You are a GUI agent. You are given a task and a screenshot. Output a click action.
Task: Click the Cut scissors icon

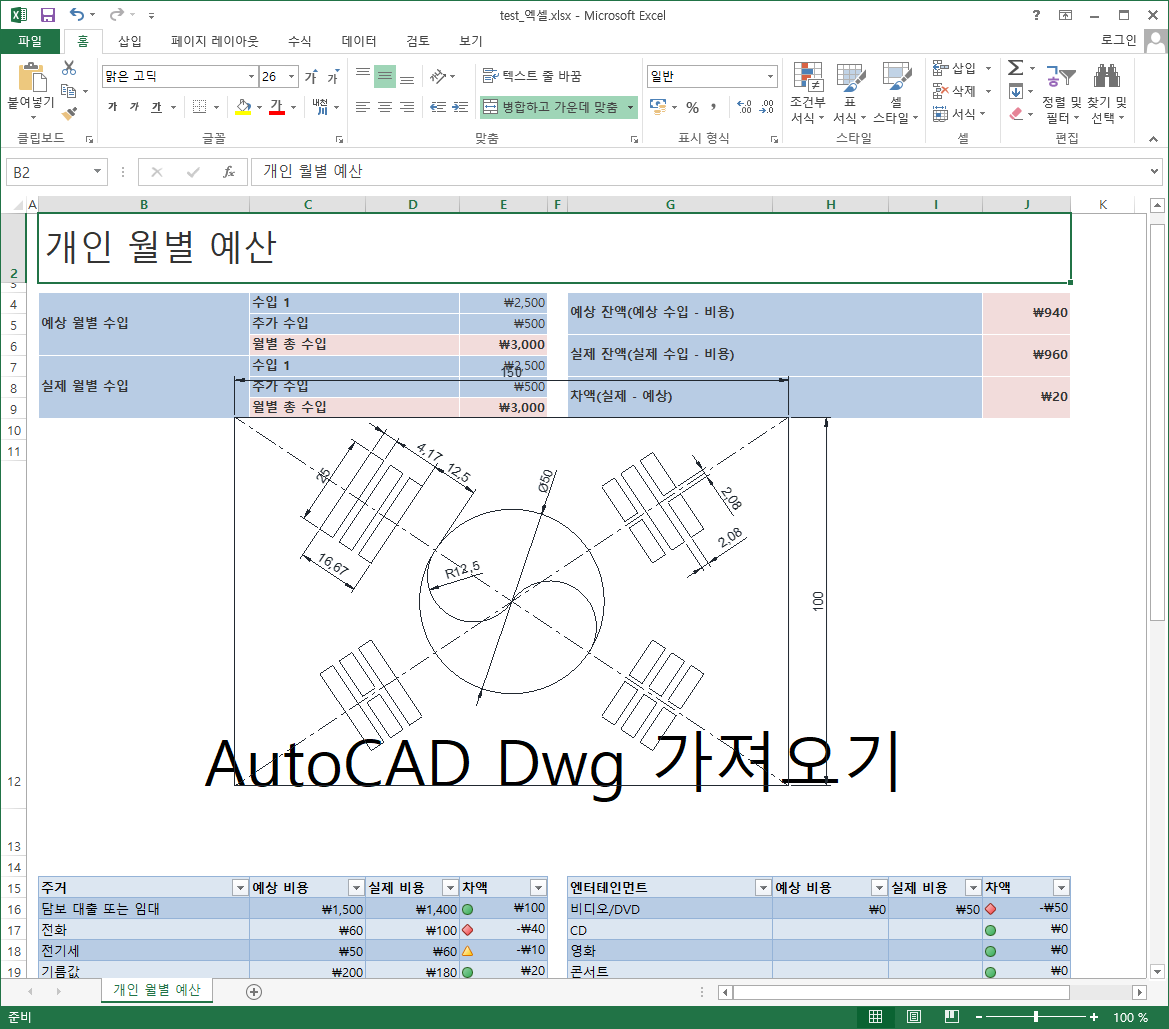pos(69,69)
